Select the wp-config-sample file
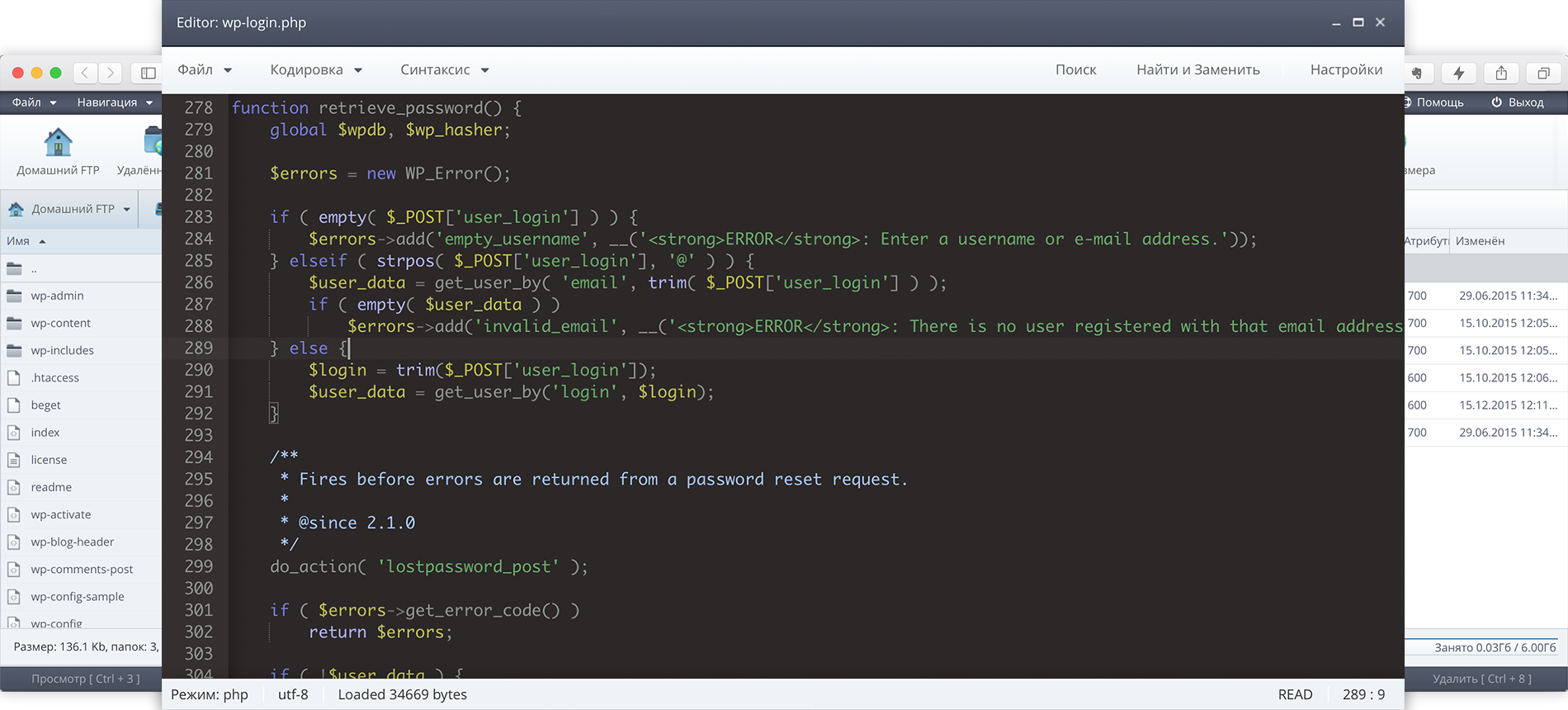The width and height of the screenshot is (1568, 710). pos(78,595)
